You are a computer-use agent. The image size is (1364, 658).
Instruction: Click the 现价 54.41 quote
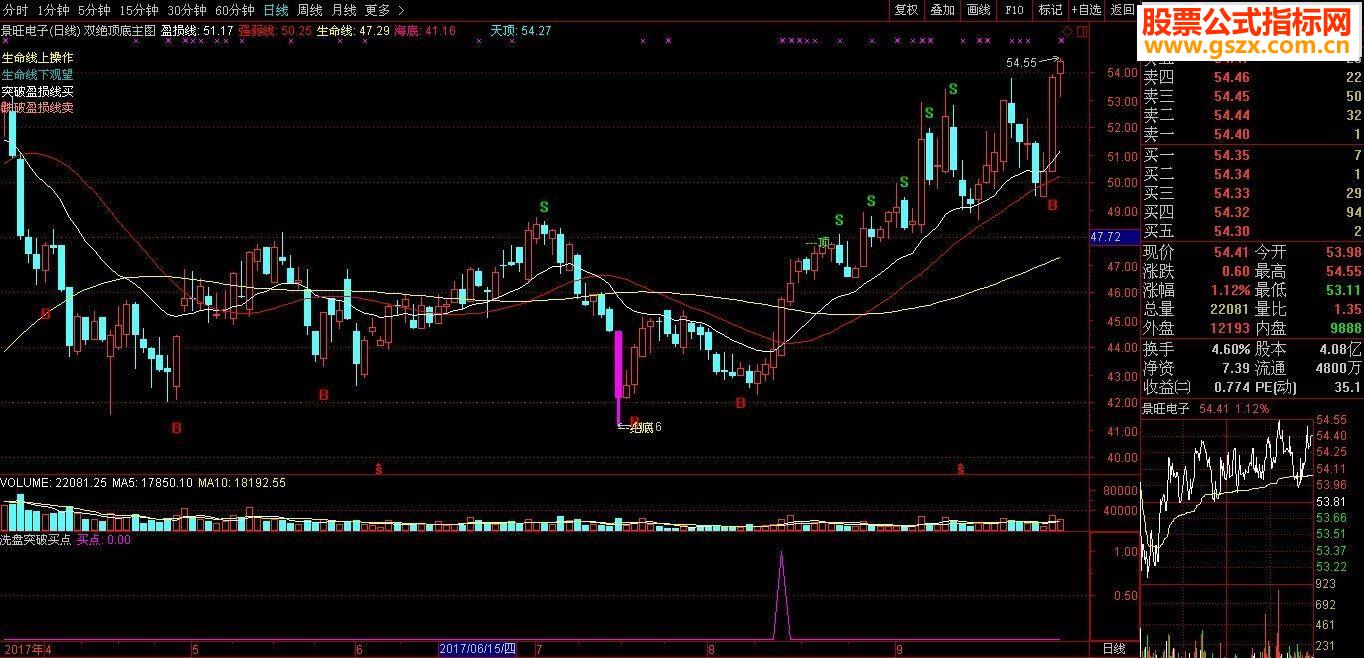pyautogui.click(x=1196, y=252)
